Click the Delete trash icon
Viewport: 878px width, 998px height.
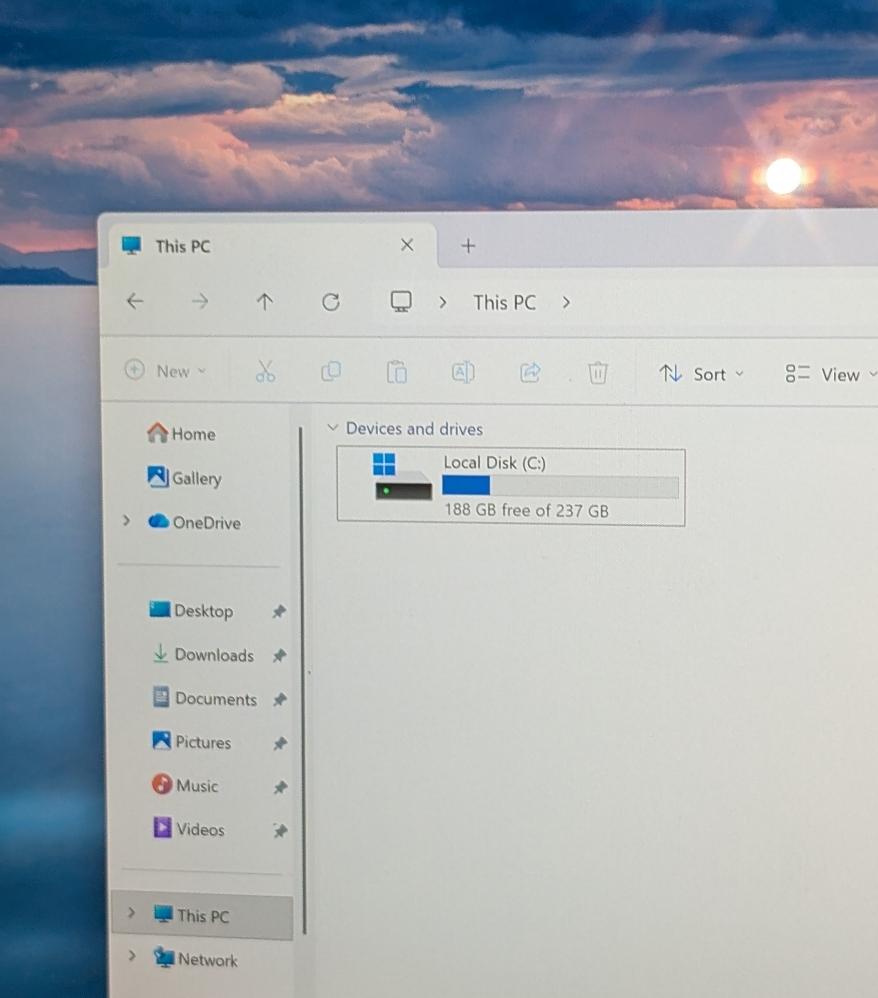[598, 374]
